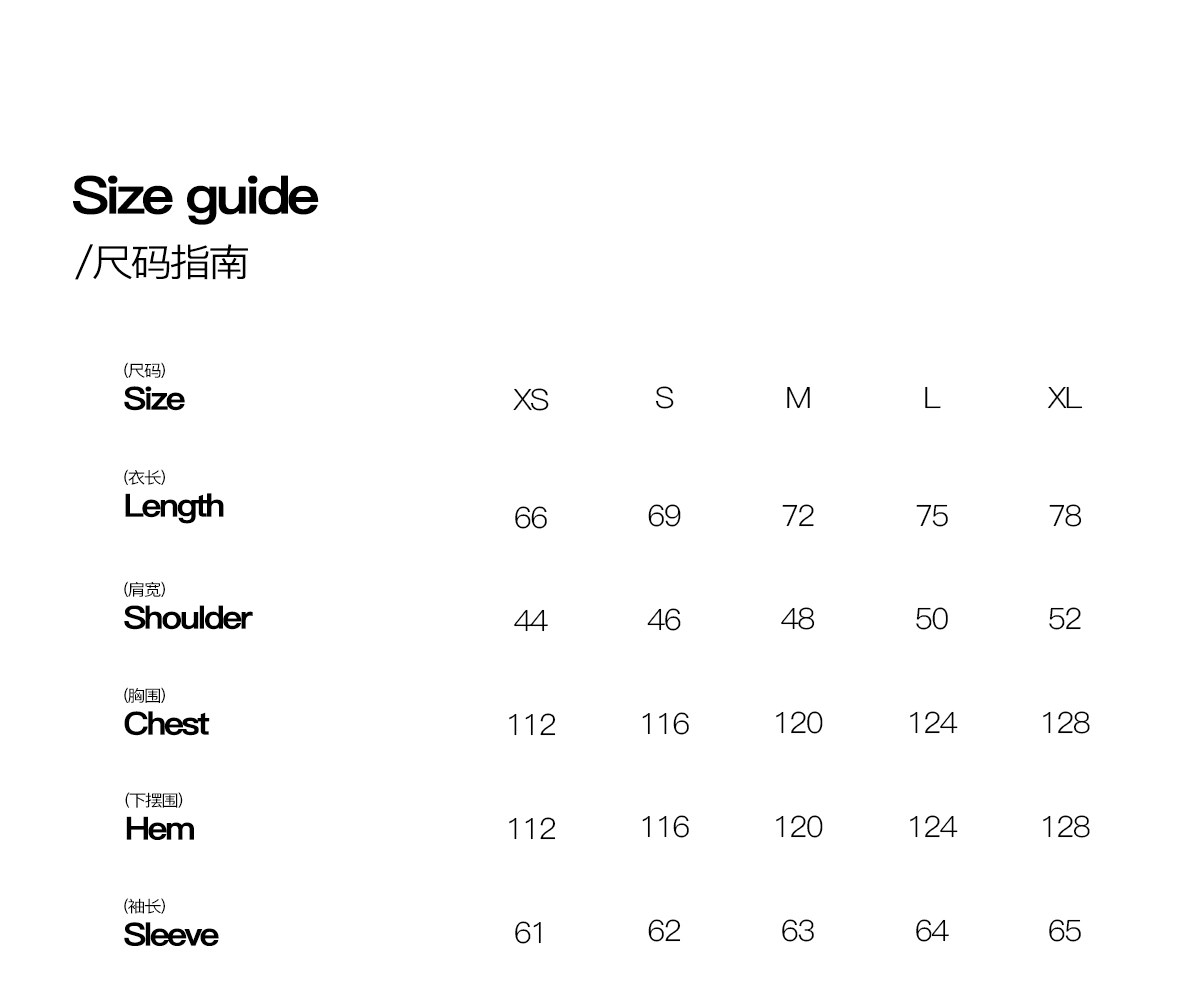The width and height of the screenshot is (1200, 1000).
Task: Click the "Size guide" heading
Action: click(195, 196)
